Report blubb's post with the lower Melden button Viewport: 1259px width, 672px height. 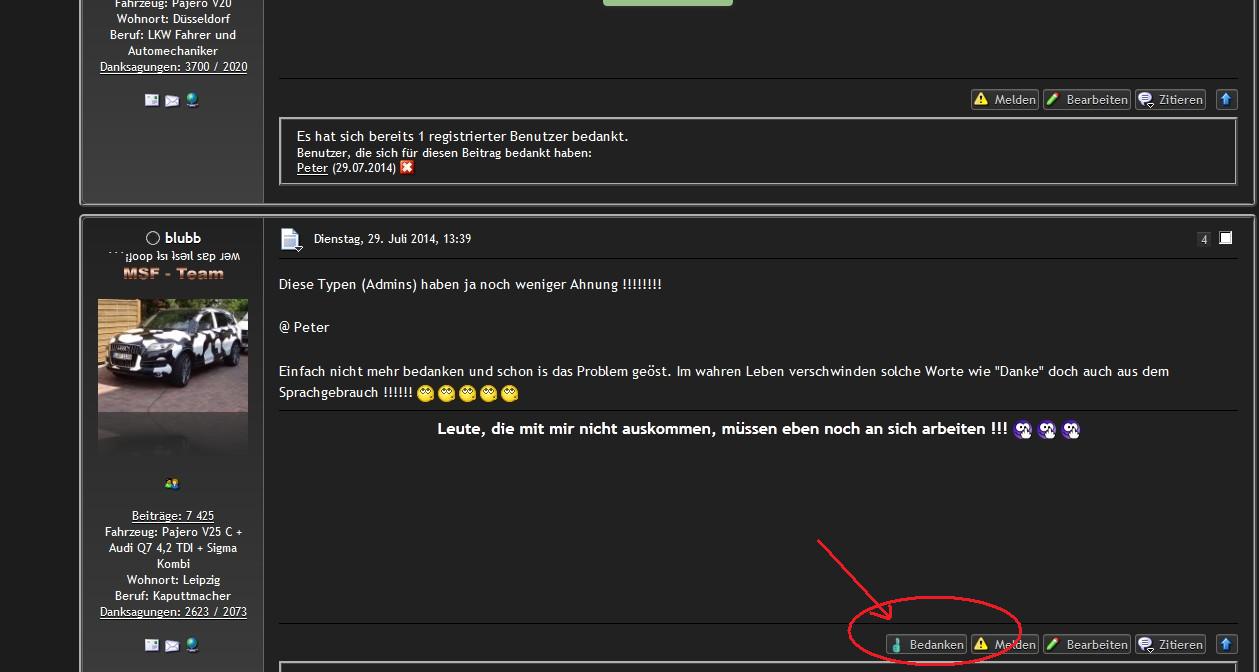(x=1004, y=645)
